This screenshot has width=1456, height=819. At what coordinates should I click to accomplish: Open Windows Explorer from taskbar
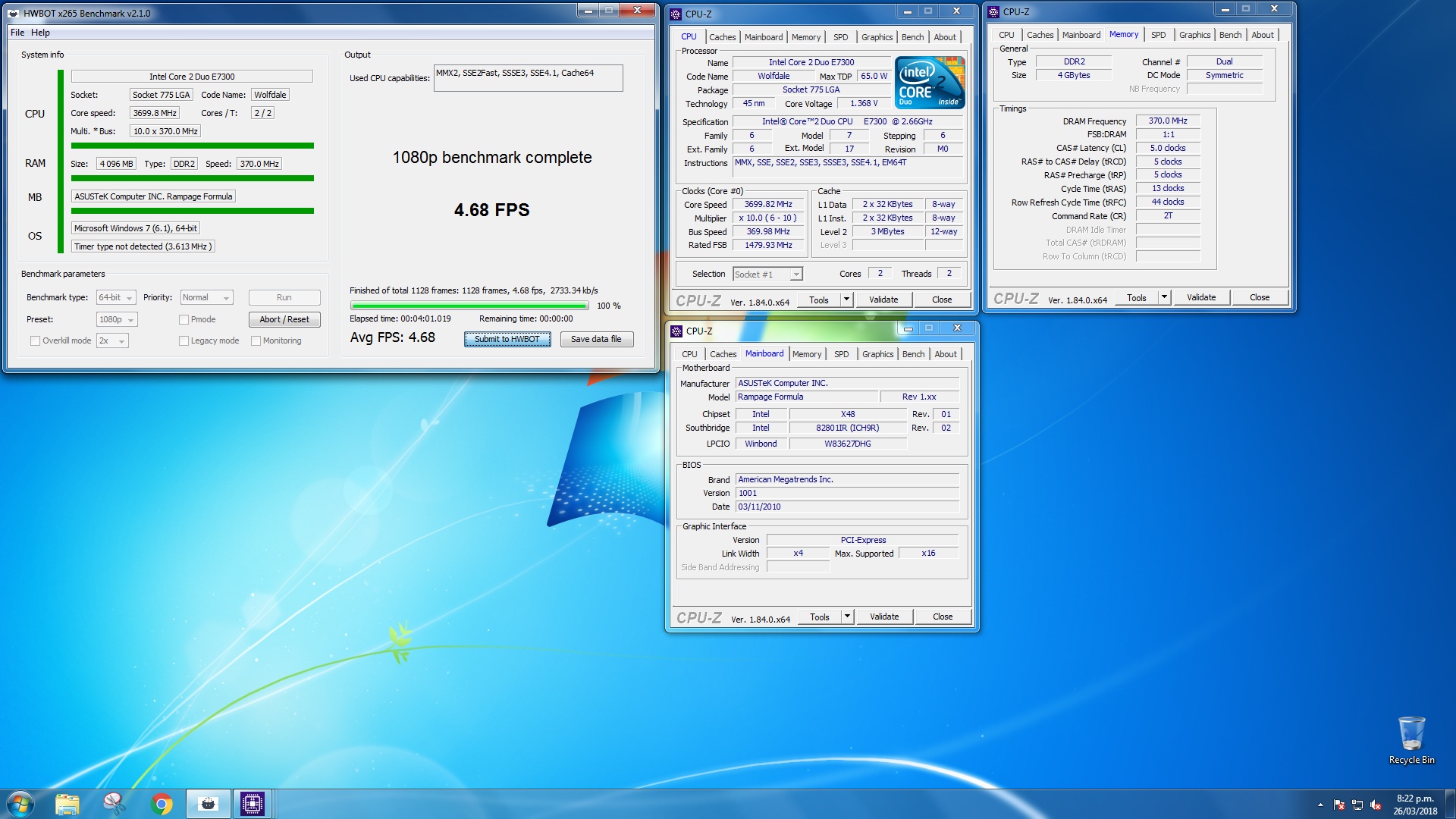click(x=67, y=804)
